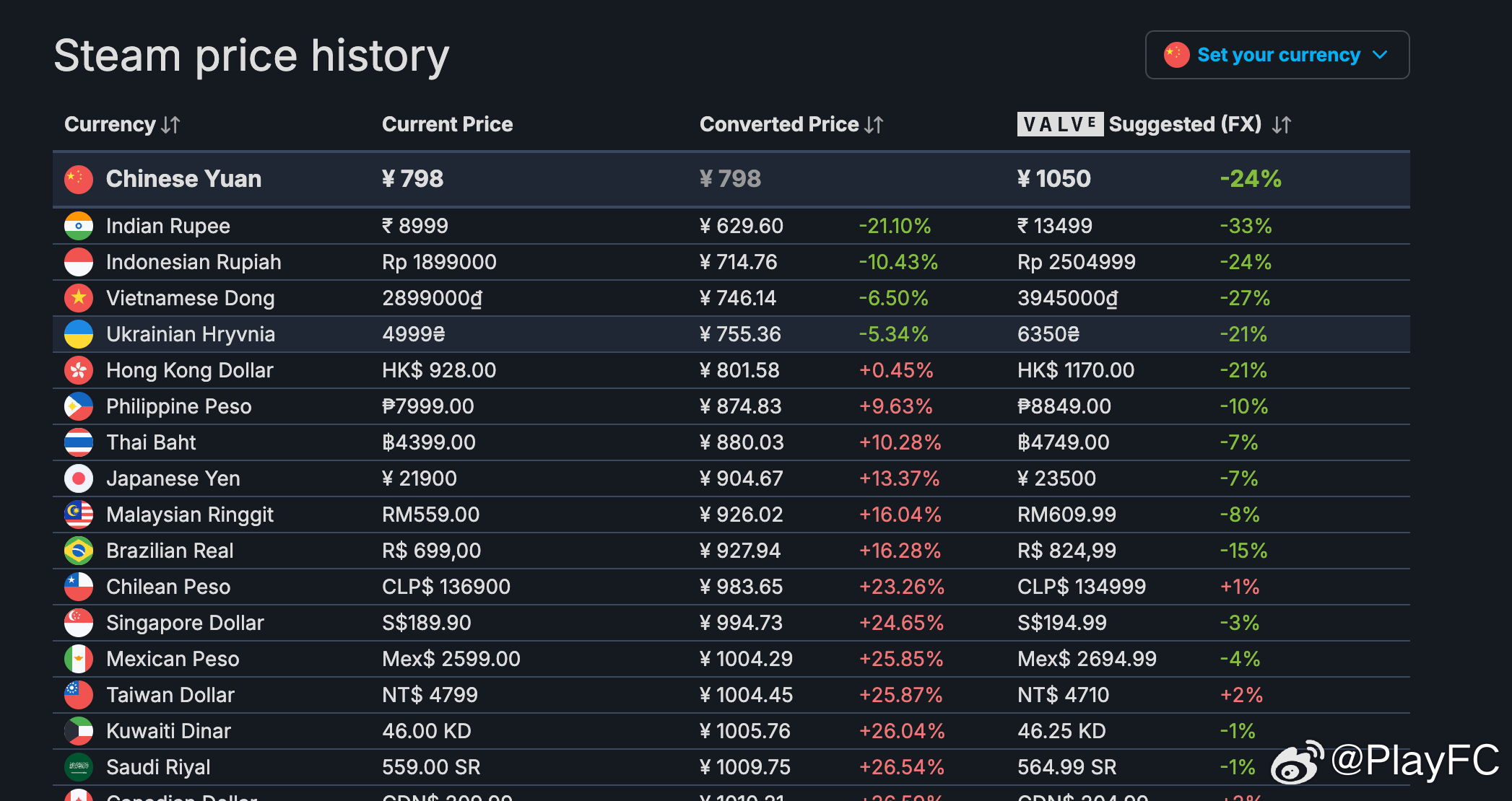
Task: Click the Saudi Riyal flag icon
Action: click(x=79, y=767)
